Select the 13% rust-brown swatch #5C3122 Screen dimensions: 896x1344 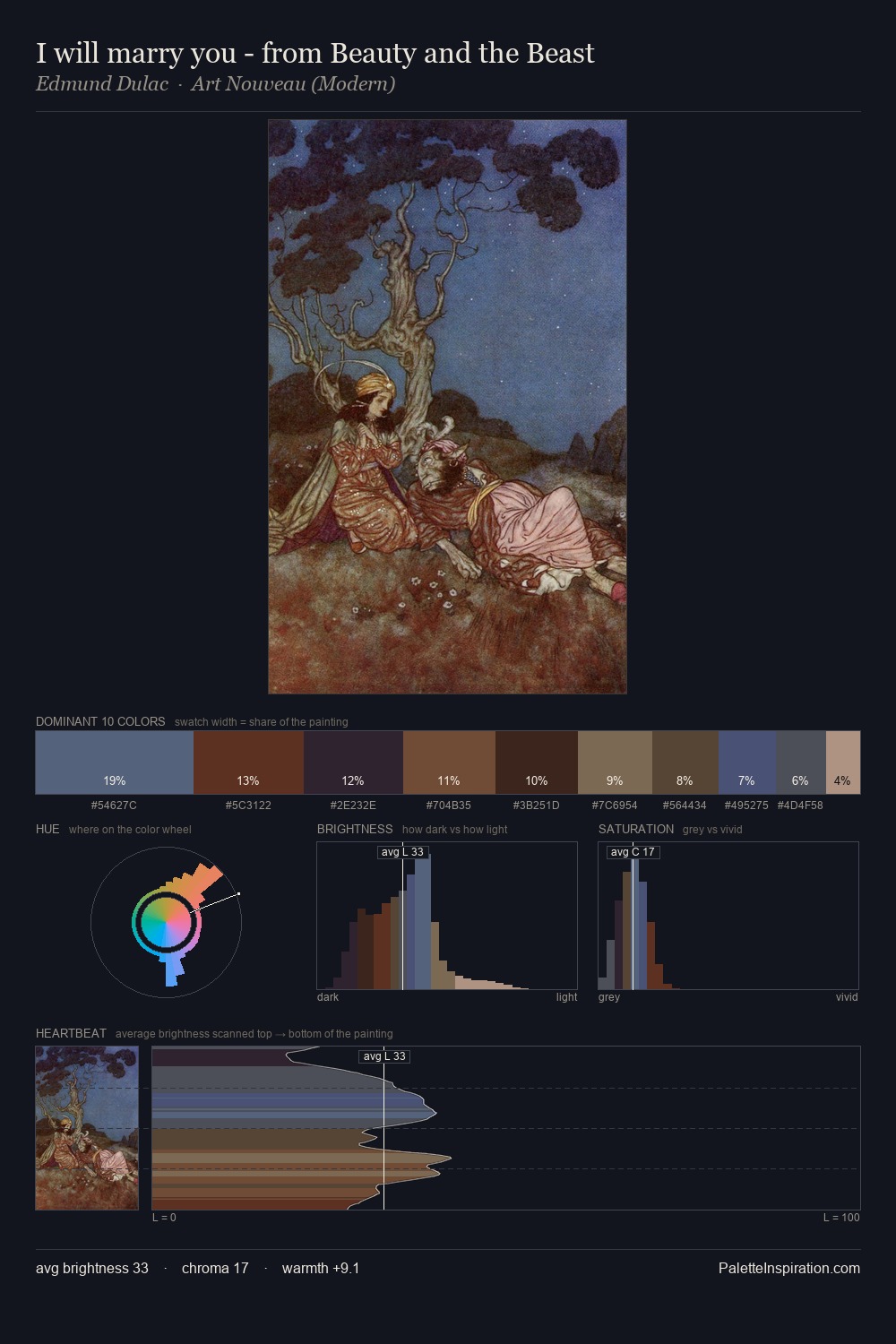248,762
